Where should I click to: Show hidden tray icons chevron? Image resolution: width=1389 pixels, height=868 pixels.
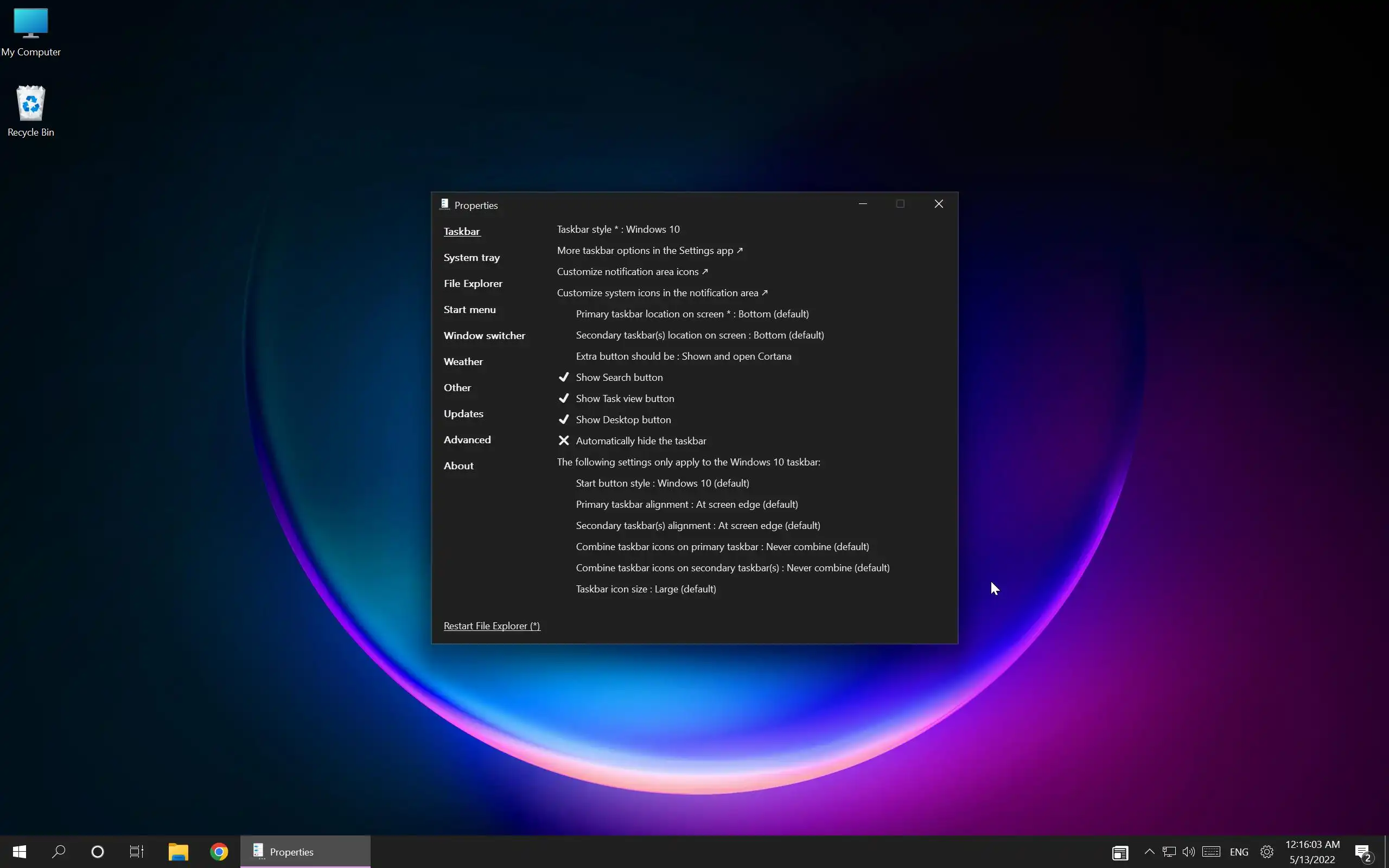click(1149, 852)
